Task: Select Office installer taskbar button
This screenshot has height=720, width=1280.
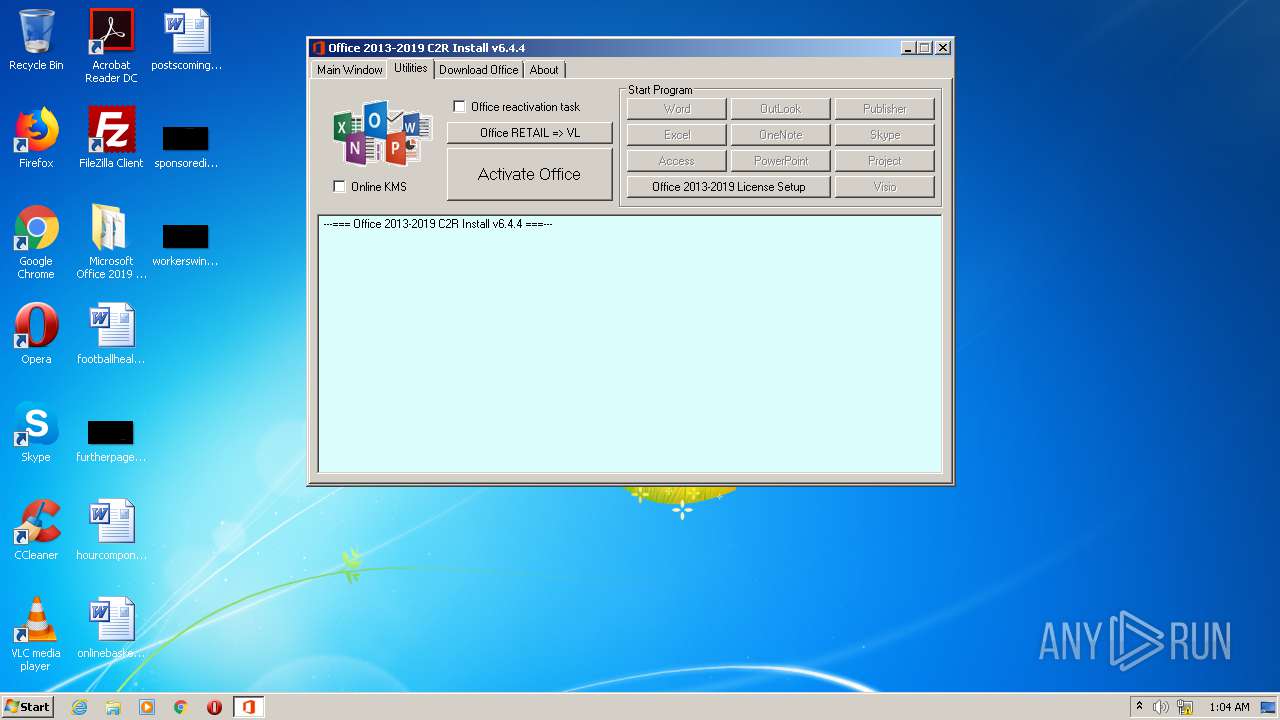Action: click(x=248, y=707)
